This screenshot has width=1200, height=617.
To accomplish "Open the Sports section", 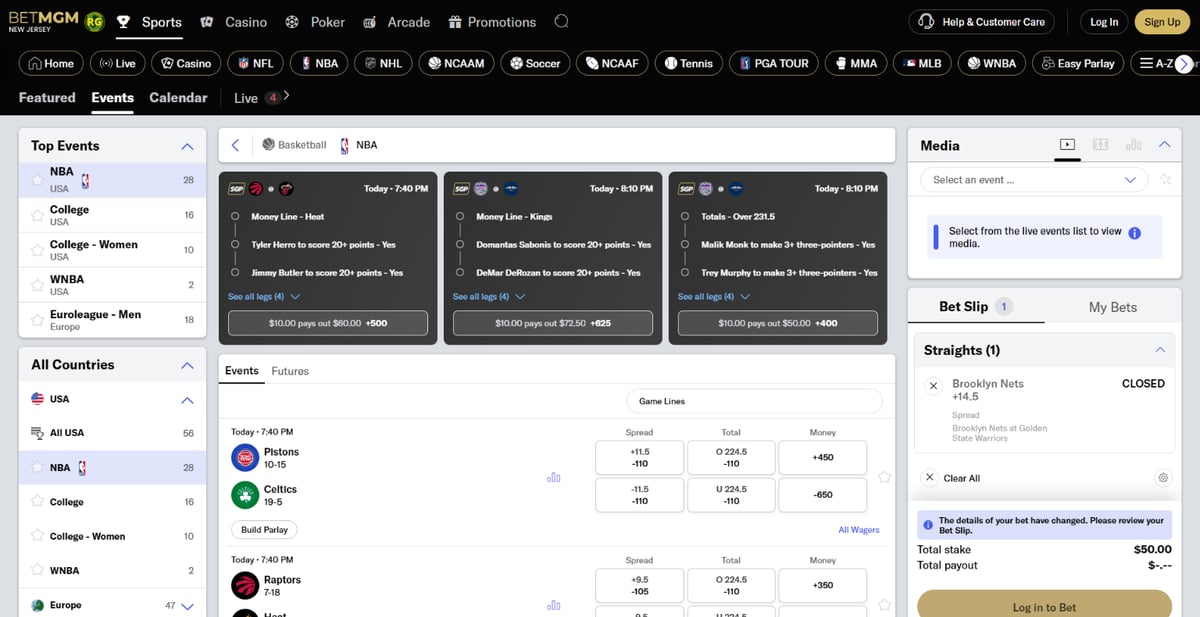I will tap(149, 22).
